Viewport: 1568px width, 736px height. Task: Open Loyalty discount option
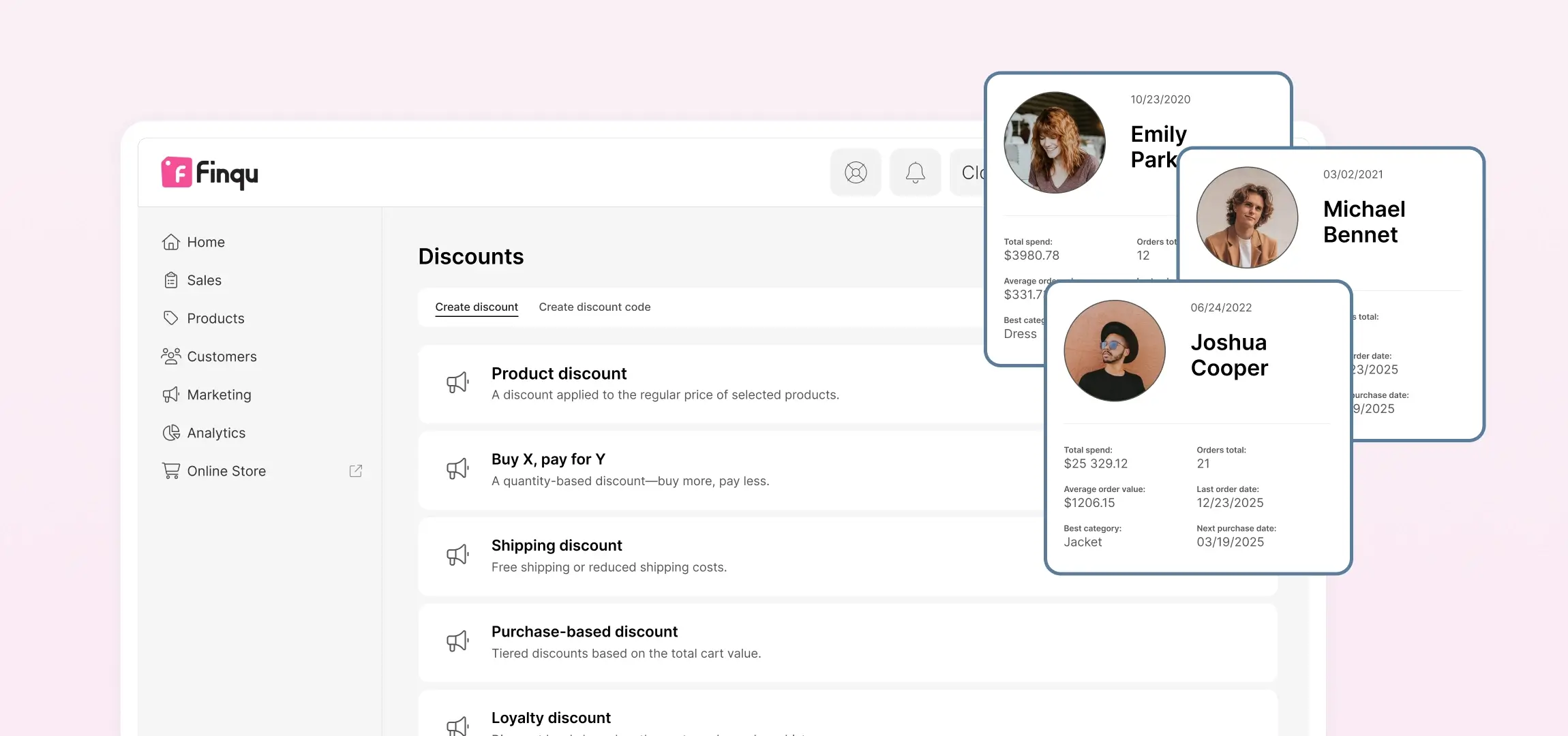click(x=551, y=718)
